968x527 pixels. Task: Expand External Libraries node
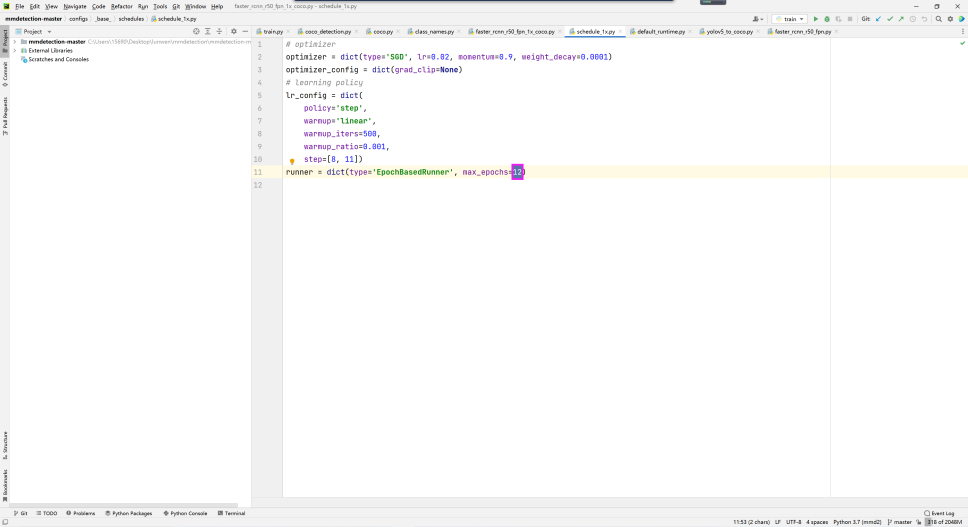point(15,51)
